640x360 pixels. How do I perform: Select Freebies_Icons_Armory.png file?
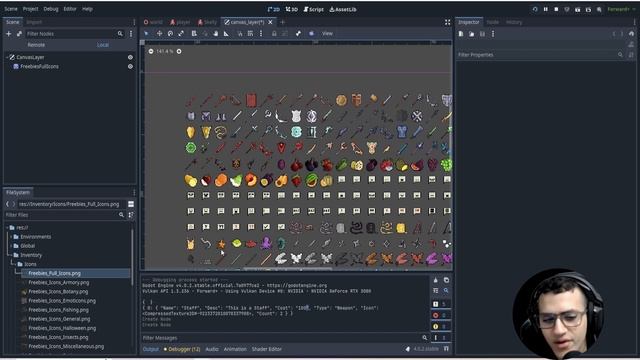coord(59,282)
